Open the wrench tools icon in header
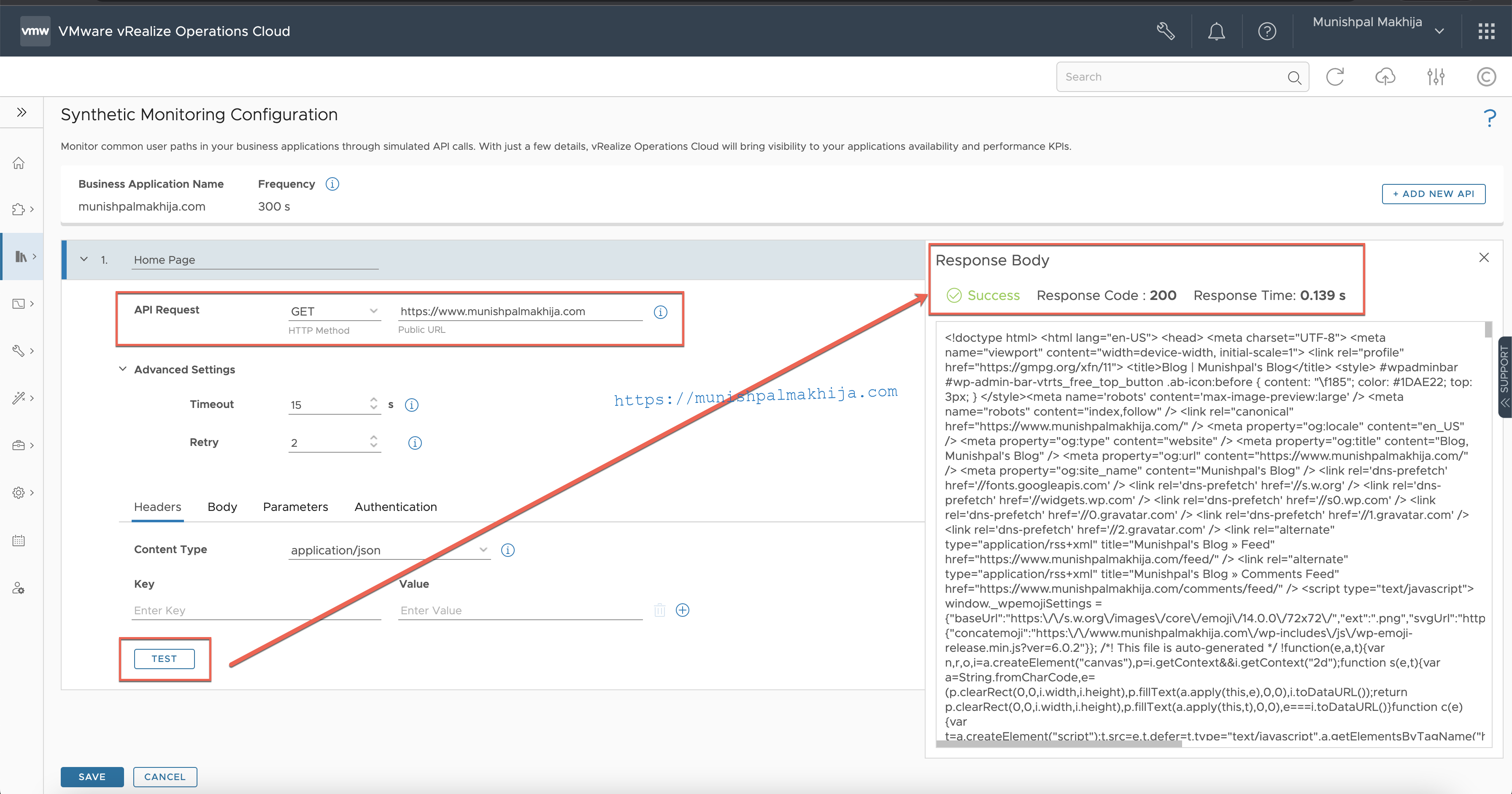Image resolution: width=1512 pixels, height=794 pixels. coord(1166,31)
